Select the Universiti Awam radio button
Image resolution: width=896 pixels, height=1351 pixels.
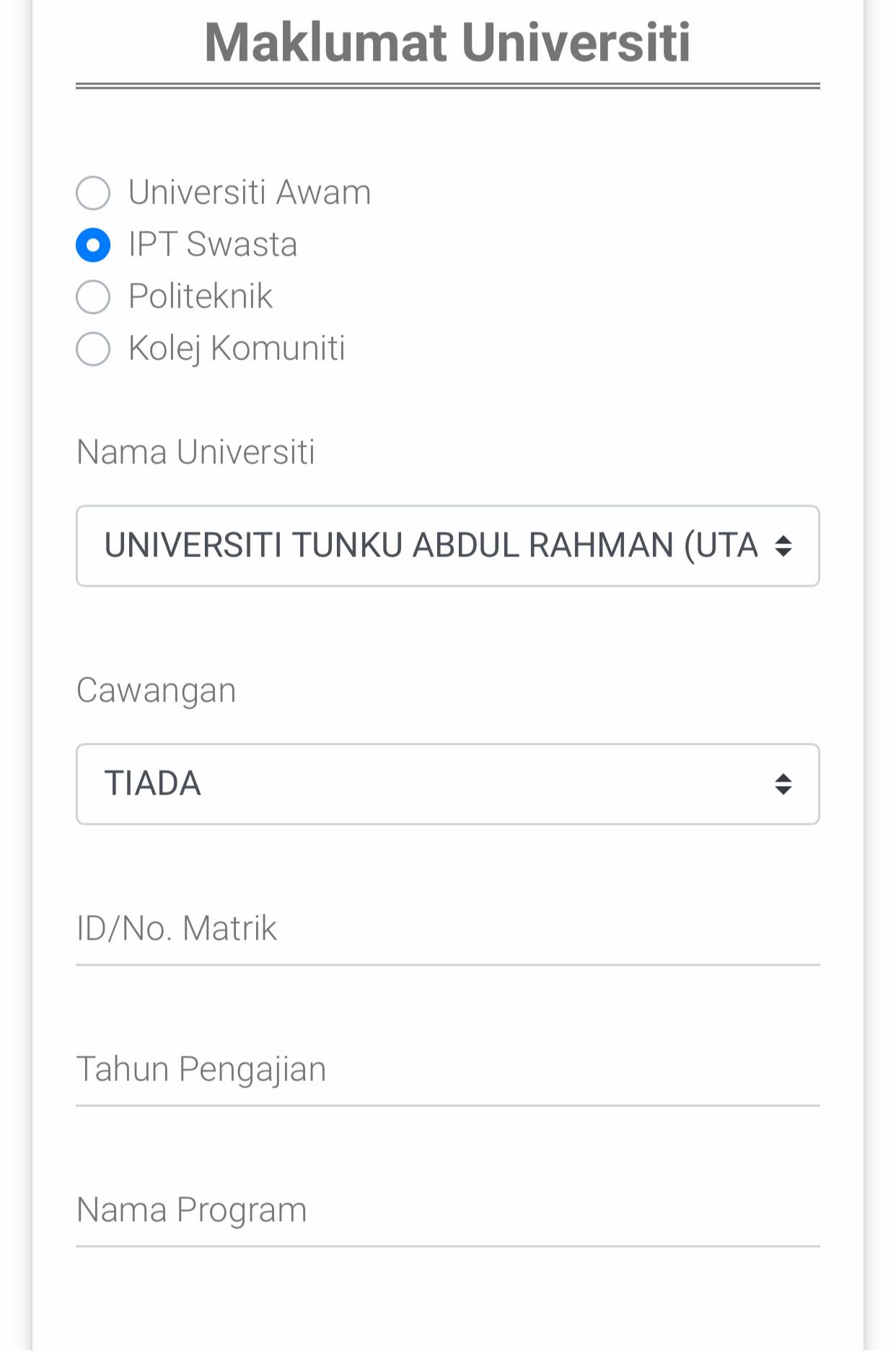[x=93, y=193]
